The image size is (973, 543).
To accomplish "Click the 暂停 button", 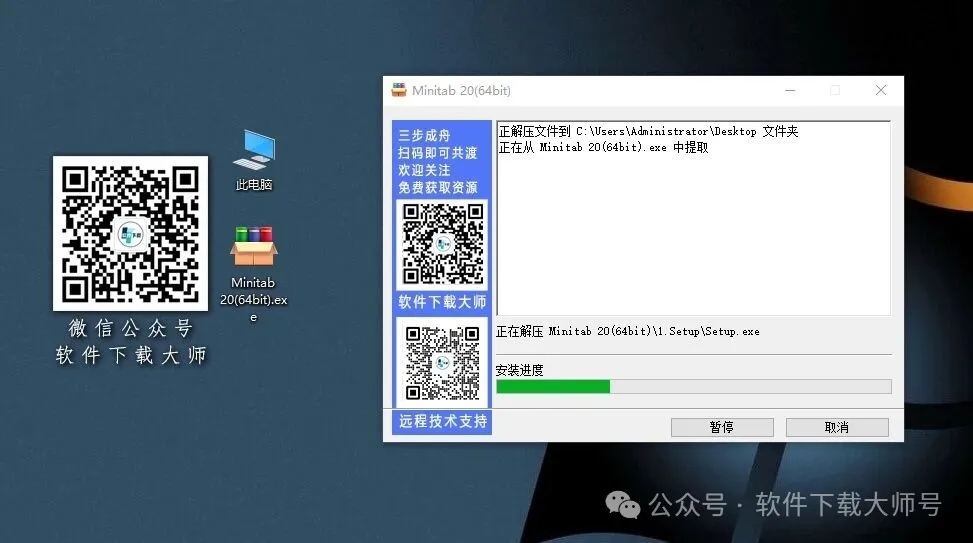I will pyautogui.click(x=722, y=427).
